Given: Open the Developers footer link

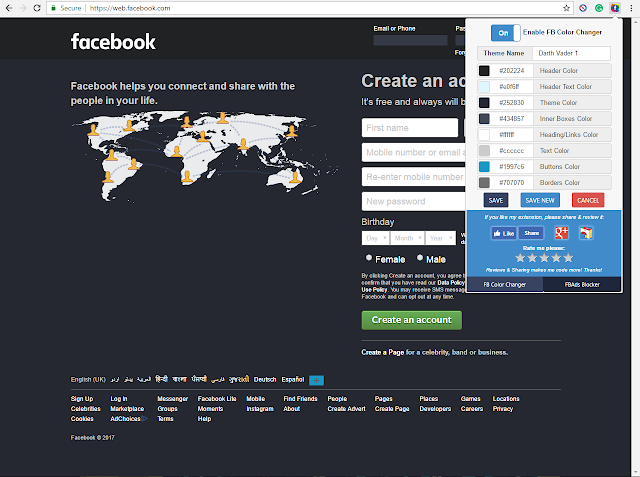Looking at the screenshot, I should click(435, 408).
